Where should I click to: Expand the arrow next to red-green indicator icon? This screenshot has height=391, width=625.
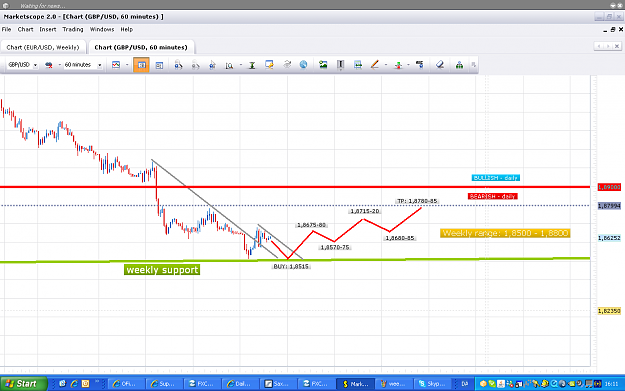(408, 65)
